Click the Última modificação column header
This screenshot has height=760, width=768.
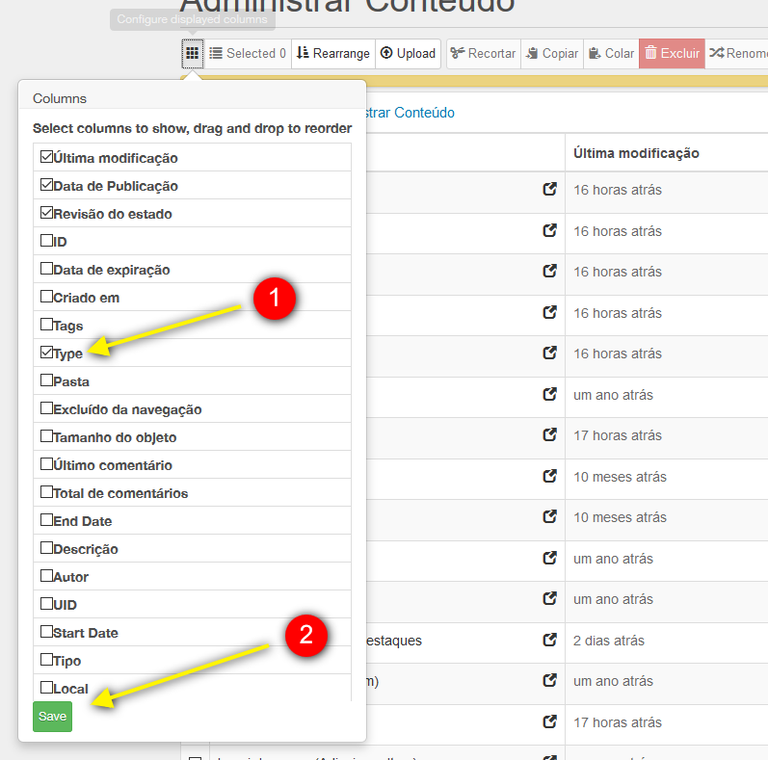coord(636,153)
